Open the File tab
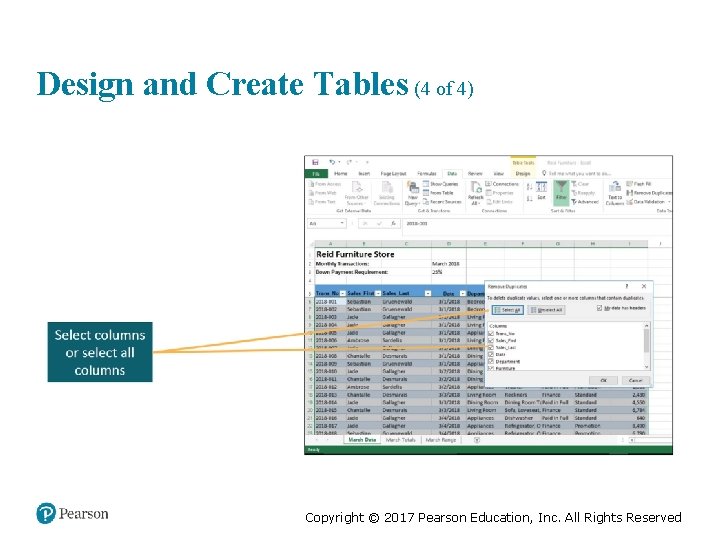The height and width of the screenshot is (540, 720). point(316,174)
